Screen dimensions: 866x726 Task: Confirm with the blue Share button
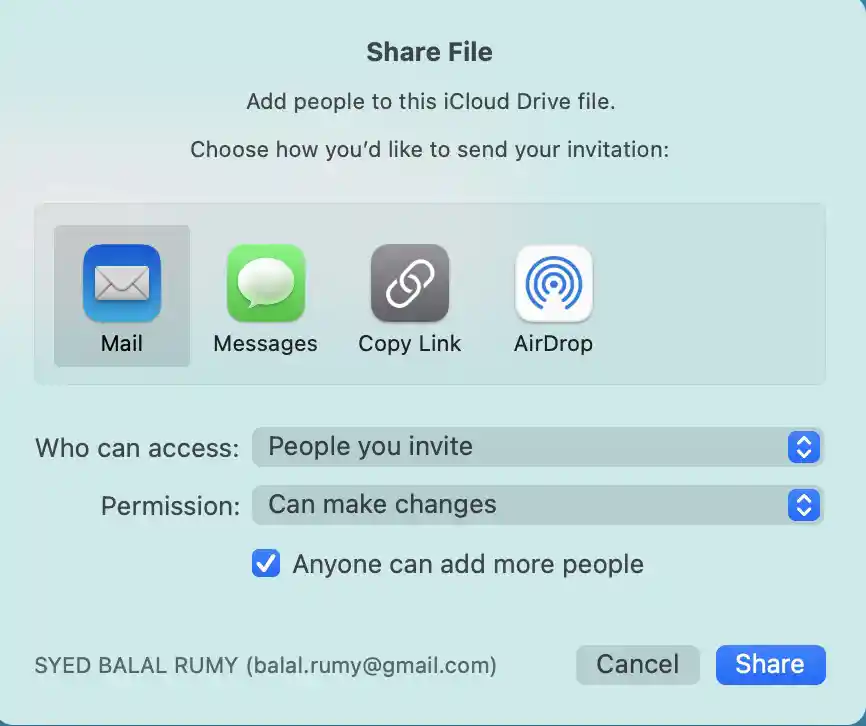click(770, 665)
